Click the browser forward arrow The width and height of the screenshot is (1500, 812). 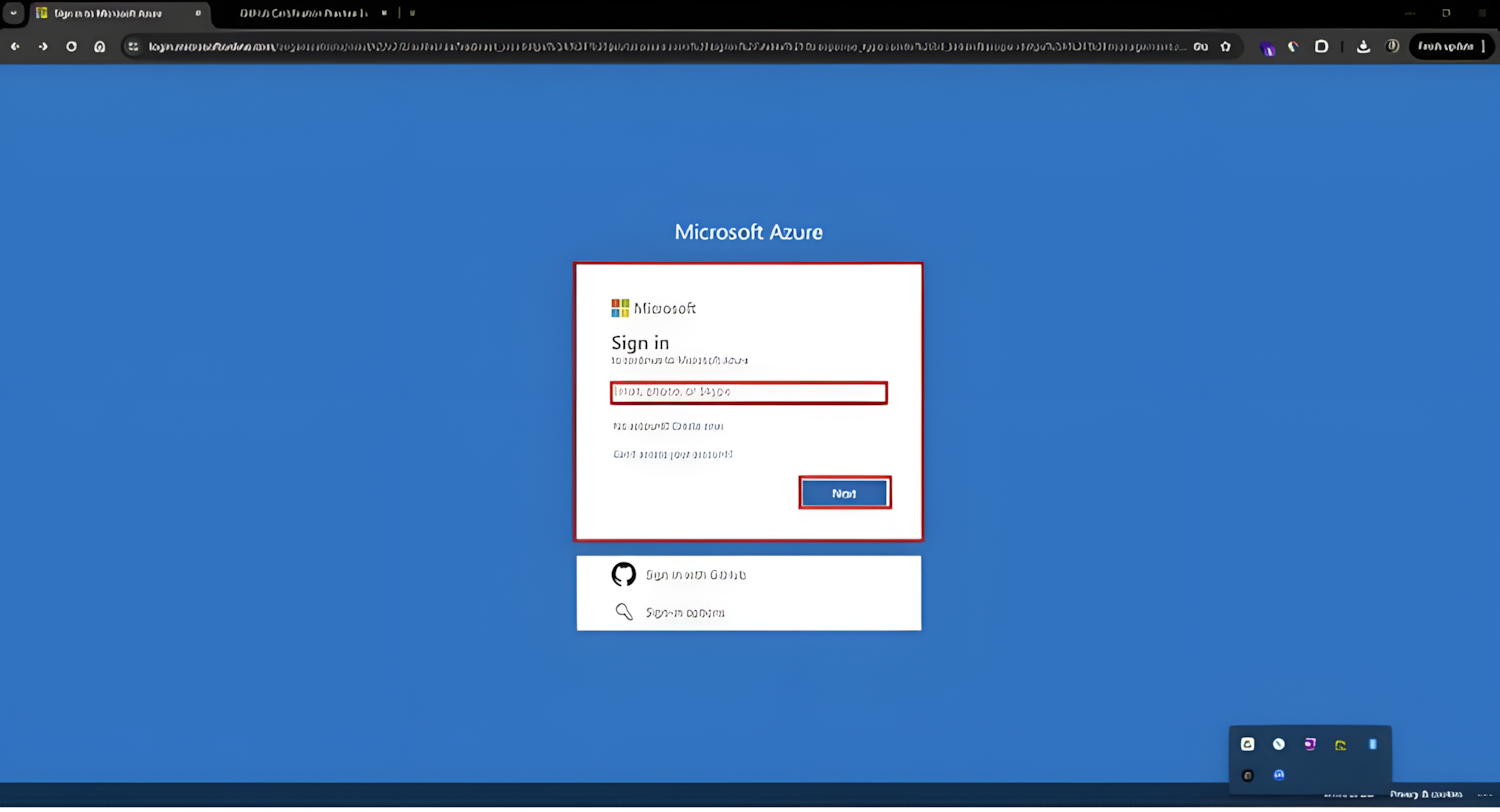[x=43, y=46]
